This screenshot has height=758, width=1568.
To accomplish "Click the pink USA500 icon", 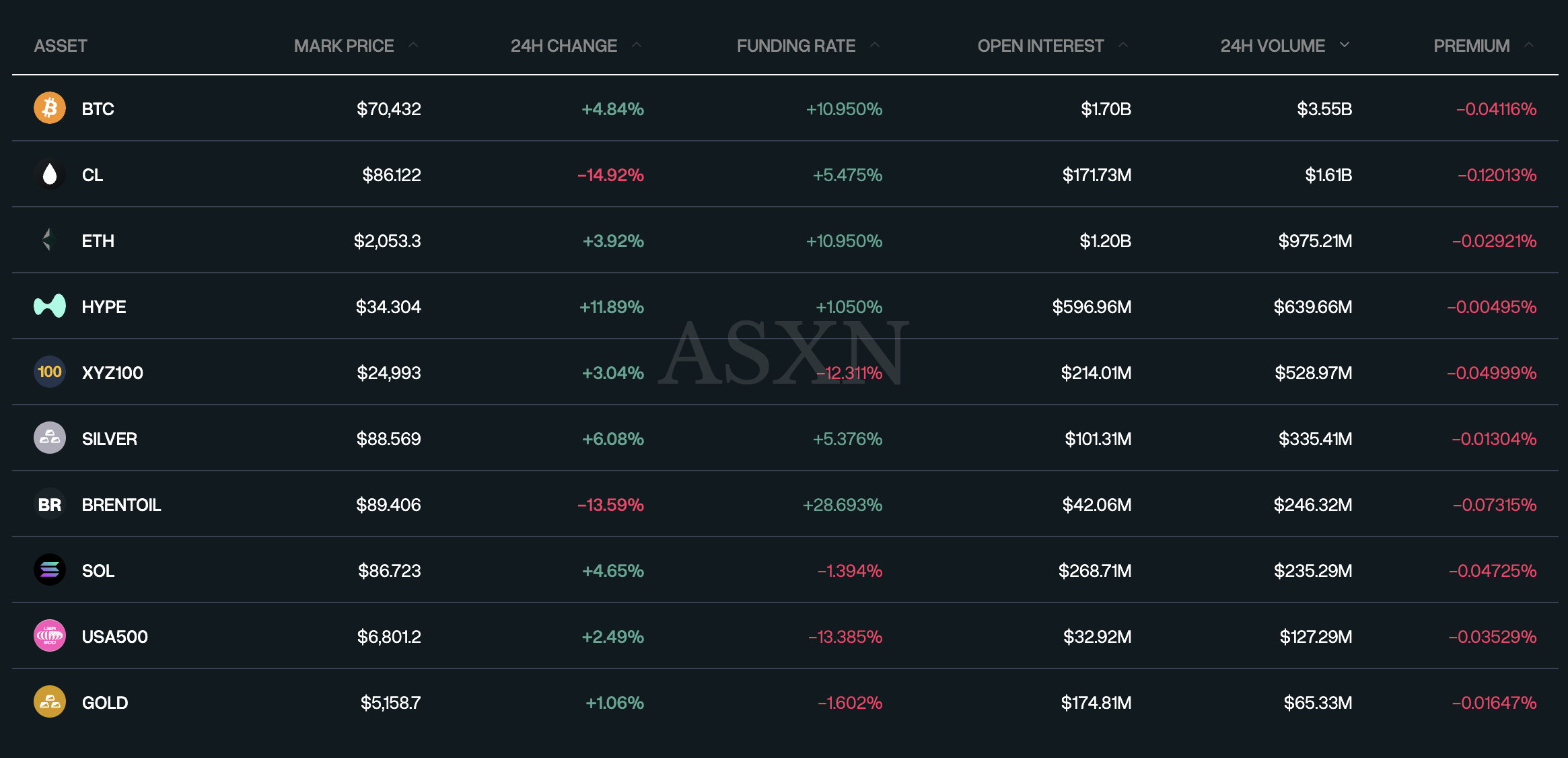I will pyautogui.click(x=50, y=636).
